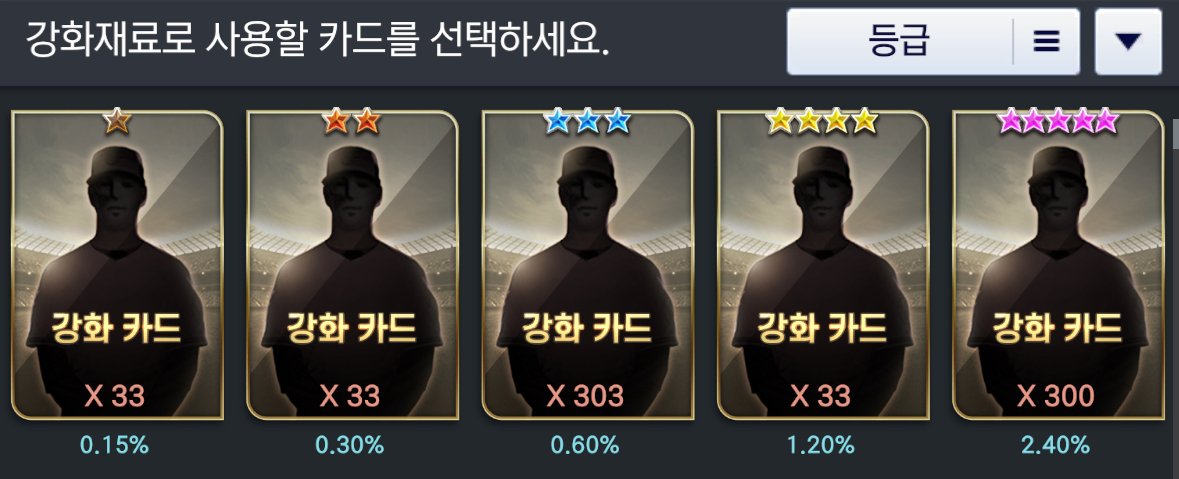Viewport: 1179px width, 479px height.
Task: Select the four-star yellow enhancement card
Action: coord(823,265)
